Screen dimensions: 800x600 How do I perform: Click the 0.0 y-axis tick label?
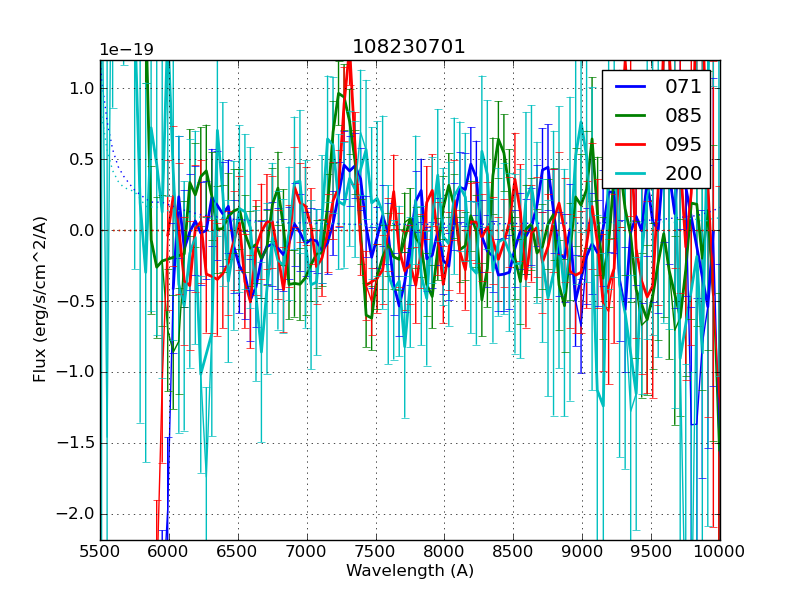[x=80, y=230]
